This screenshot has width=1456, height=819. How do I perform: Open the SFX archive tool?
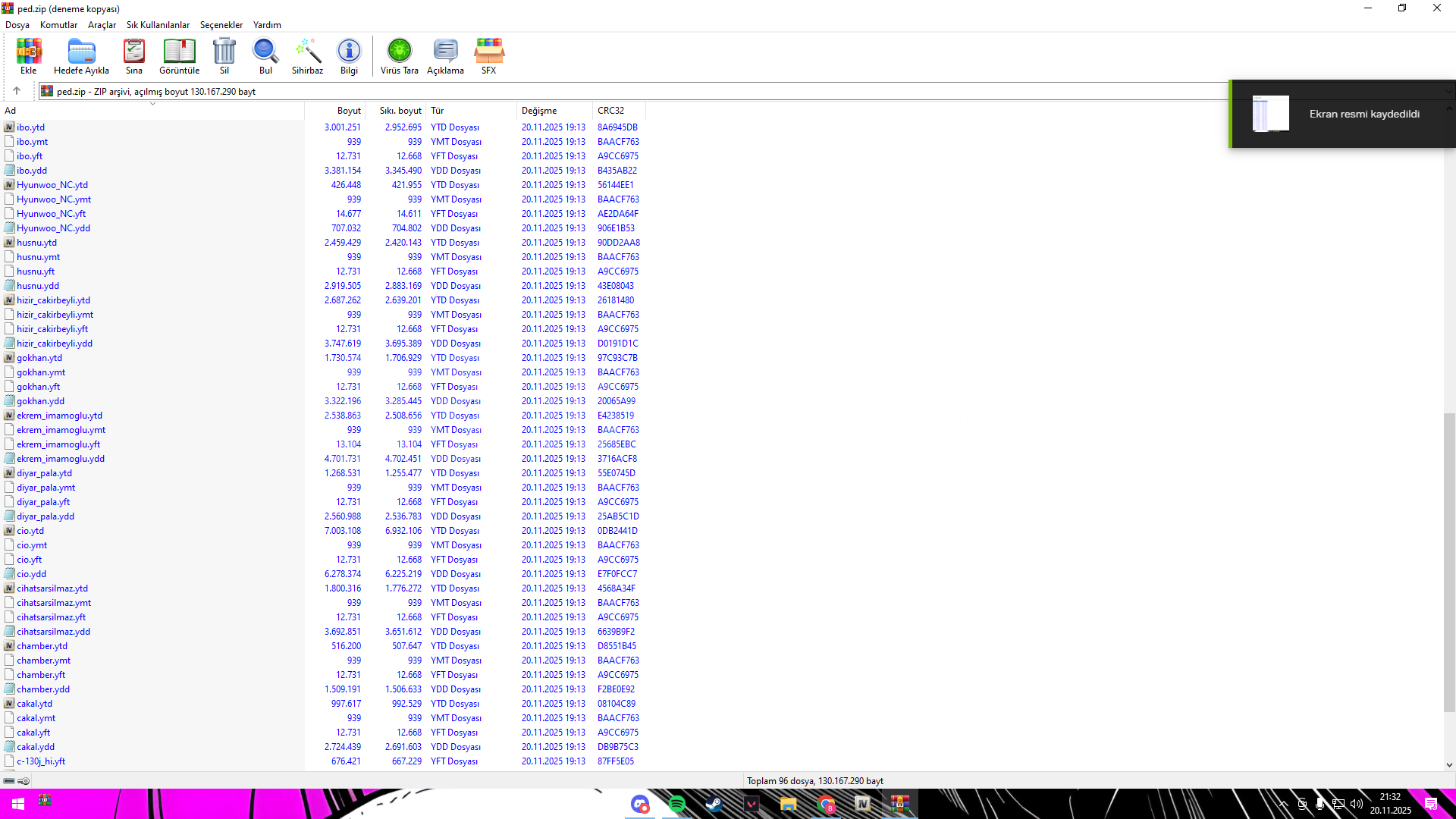488,56
